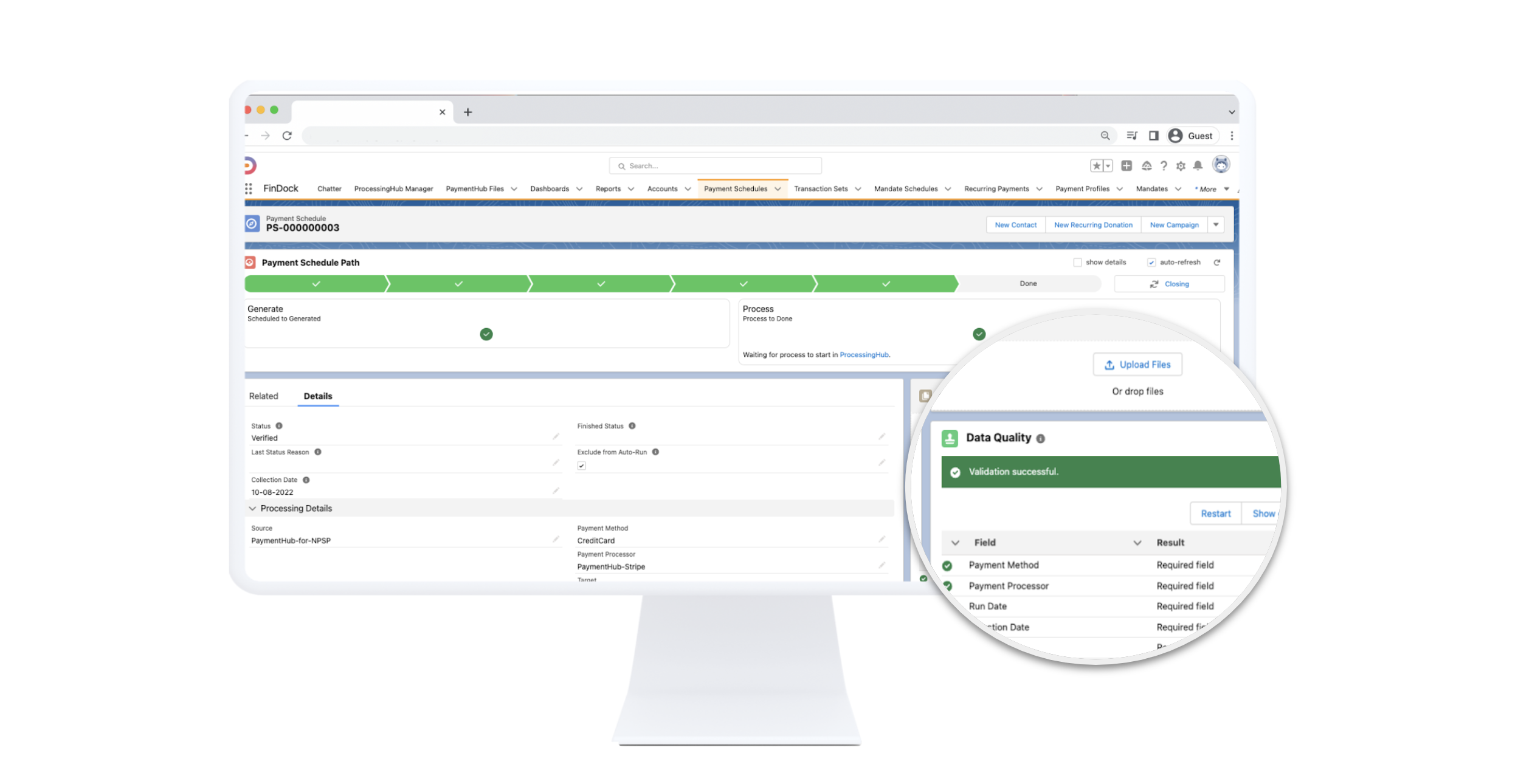Click New Recurring Donation button
The height and width of the screenshot is (784, 1532).
1093,225
